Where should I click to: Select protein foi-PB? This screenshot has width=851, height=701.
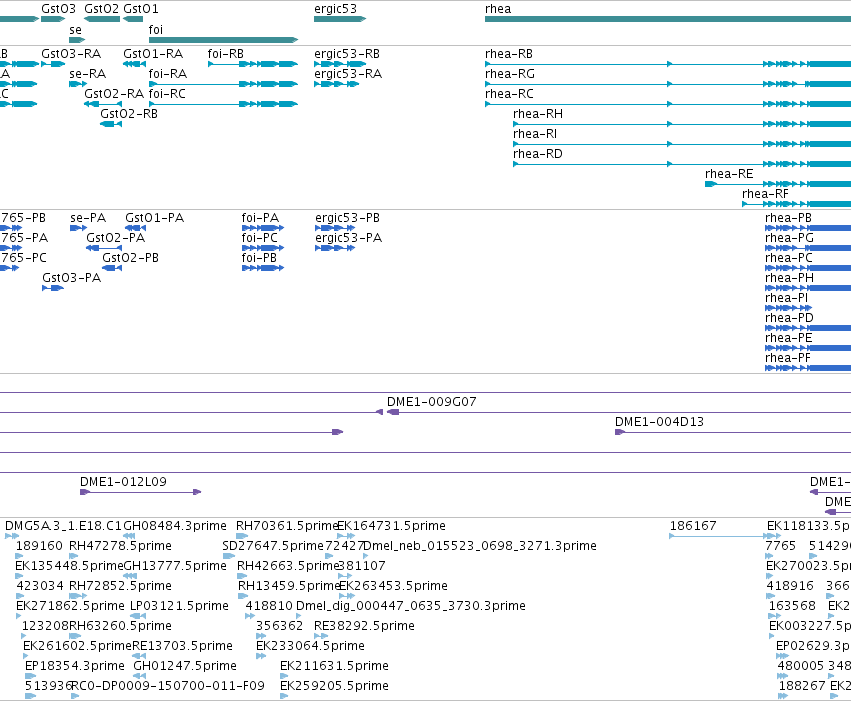(x=259, y=258)
